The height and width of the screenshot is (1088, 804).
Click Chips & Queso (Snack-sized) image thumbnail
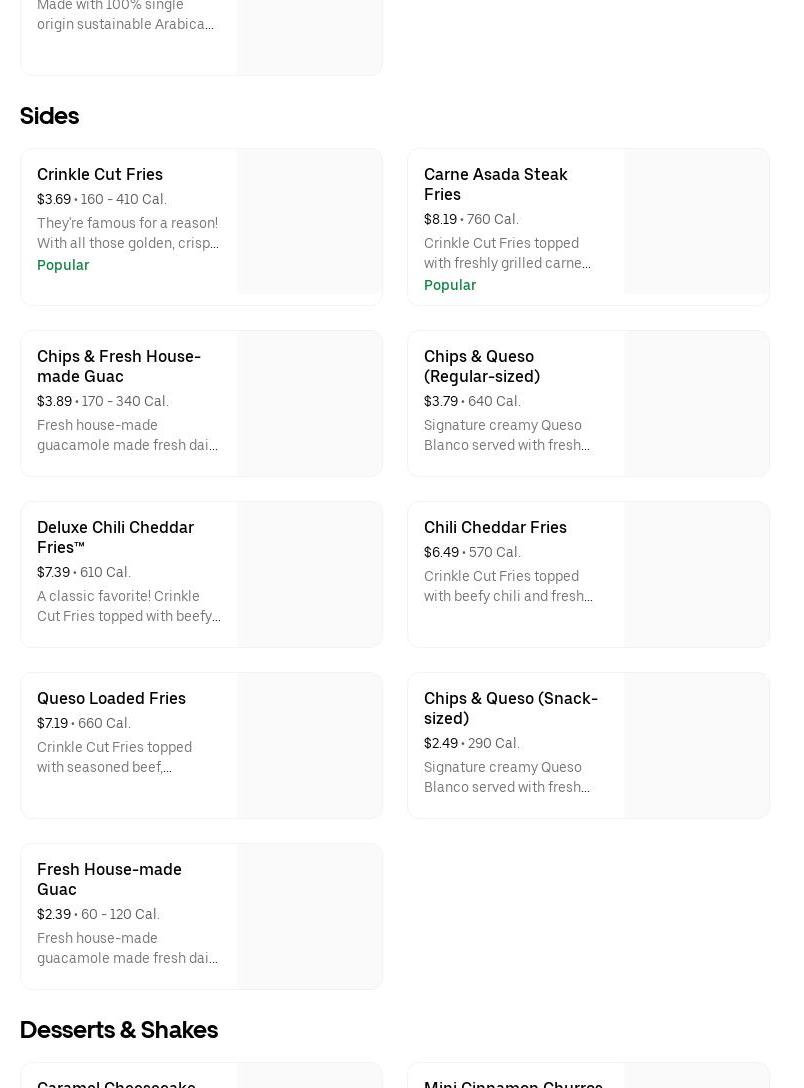tap(697, 746)
